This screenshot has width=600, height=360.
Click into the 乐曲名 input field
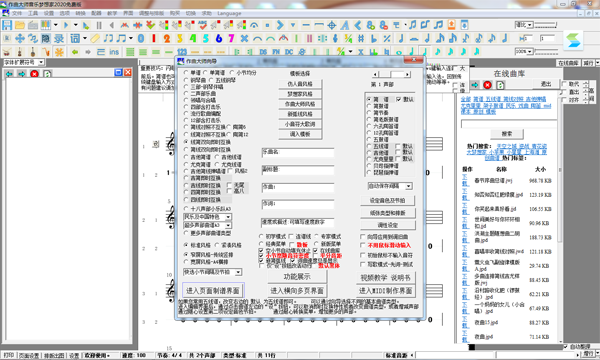298,153
